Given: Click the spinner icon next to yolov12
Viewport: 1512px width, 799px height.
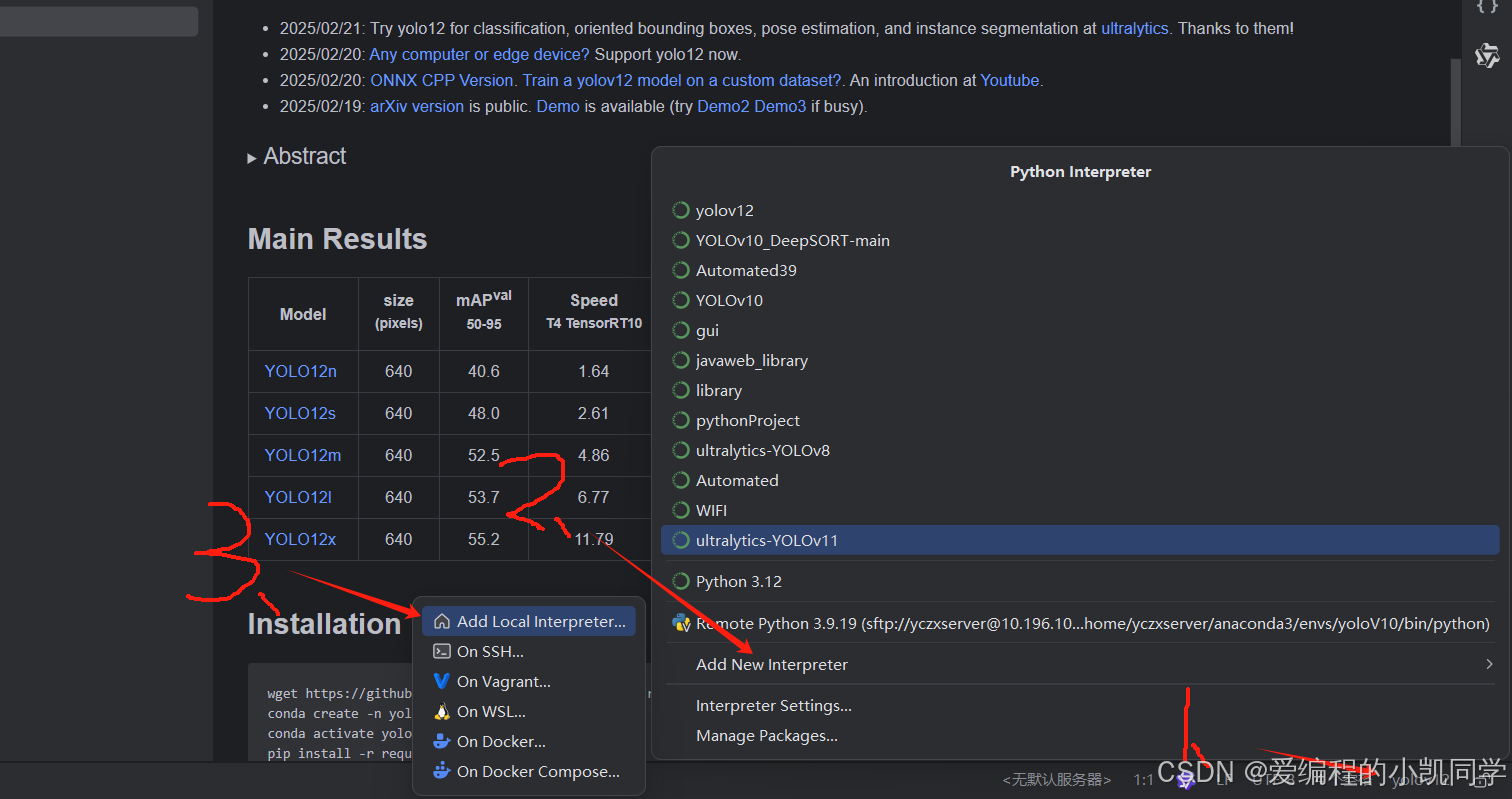Looking at the screenshot, I should click(x=681, y=210).
